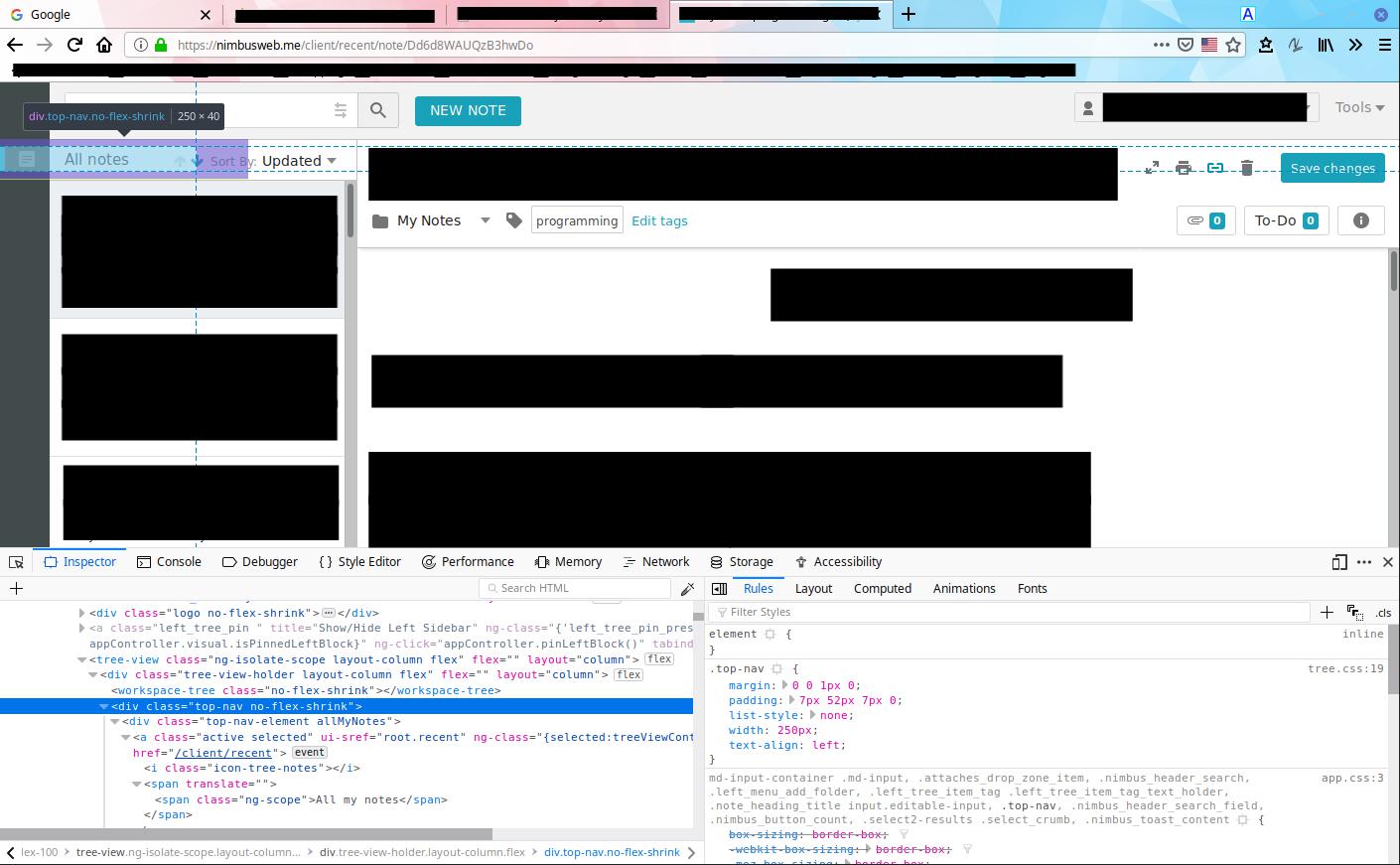The width and height of the screenshot is (1400, 865).
Task: Bookmark this page with the star icon
Action: 1233,45
